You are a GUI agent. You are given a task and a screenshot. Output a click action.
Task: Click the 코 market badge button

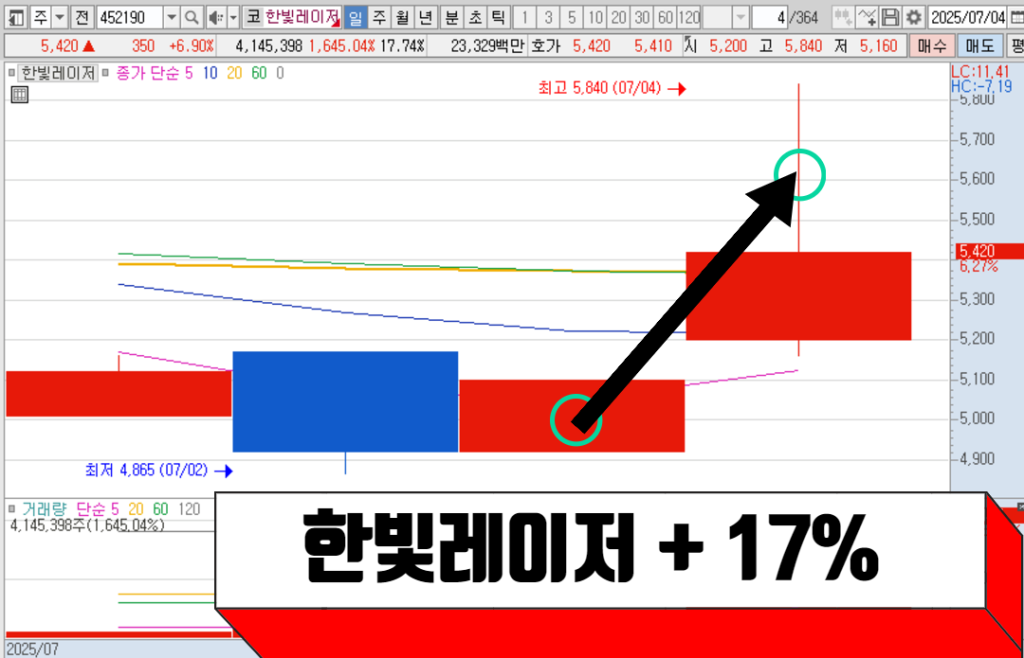pos(253,17)
